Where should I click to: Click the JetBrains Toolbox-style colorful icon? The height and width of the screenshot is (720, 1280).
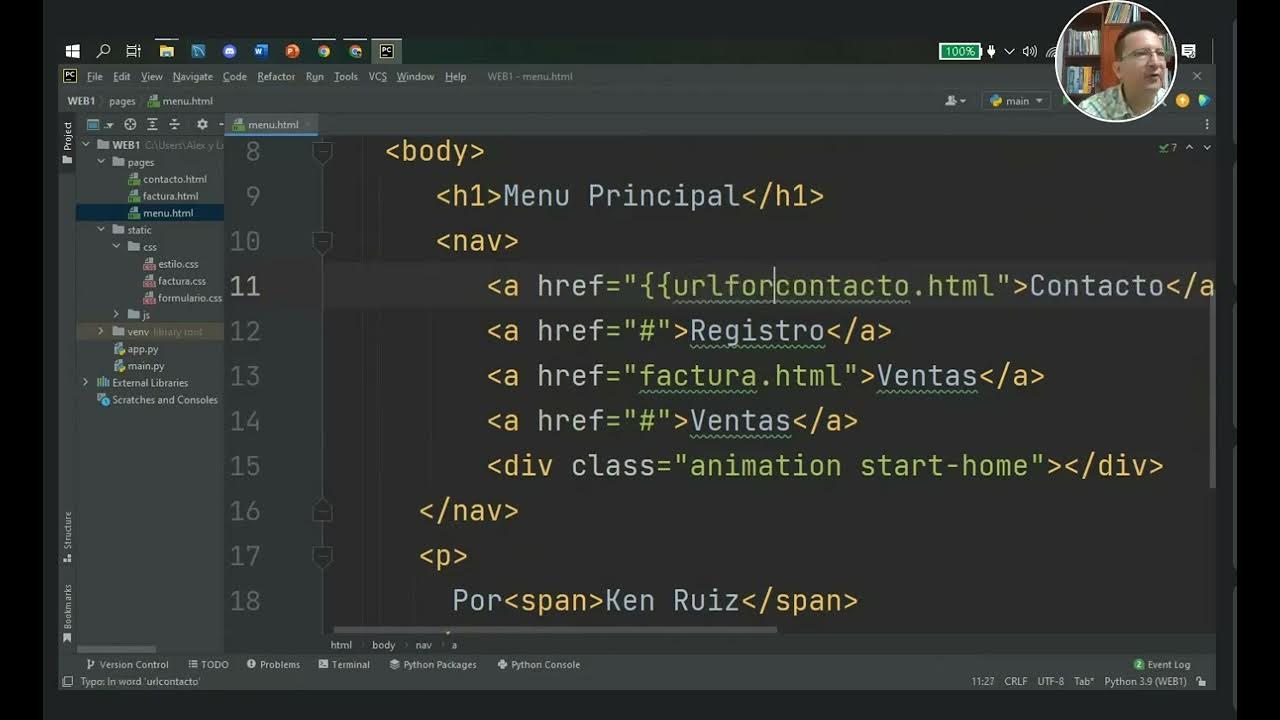point(1204,101)
